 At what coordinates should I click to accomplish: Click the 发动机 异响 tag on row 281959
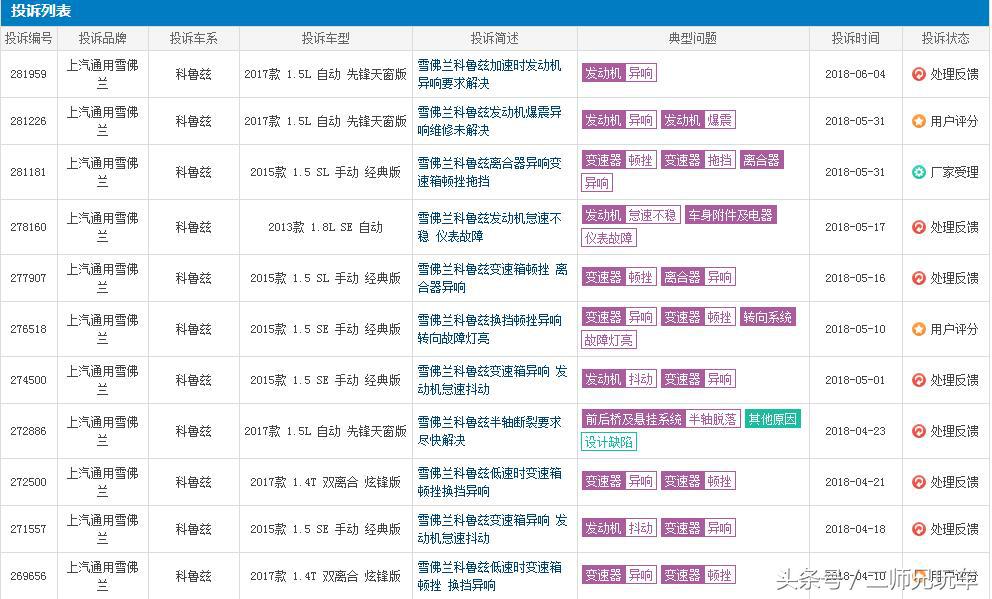point(619,73)
